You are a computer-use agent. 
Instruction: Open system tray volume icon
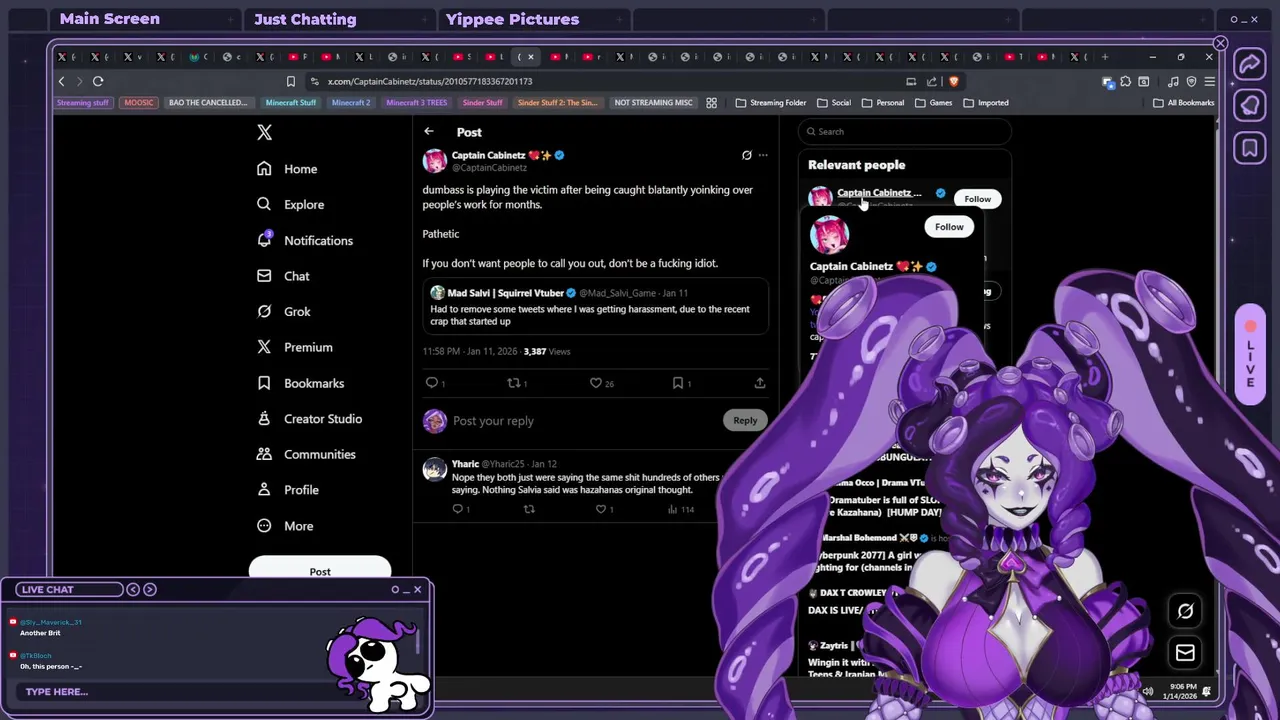[1147, 691]
